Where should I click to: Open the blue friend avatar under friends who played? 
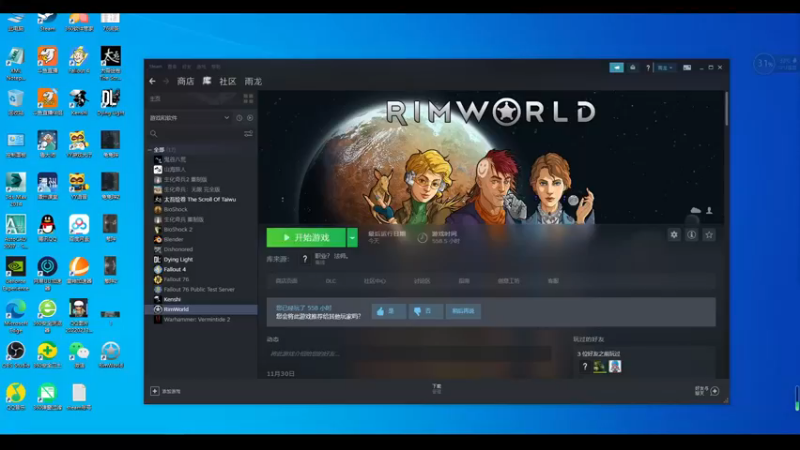click(x=615, y=366)
